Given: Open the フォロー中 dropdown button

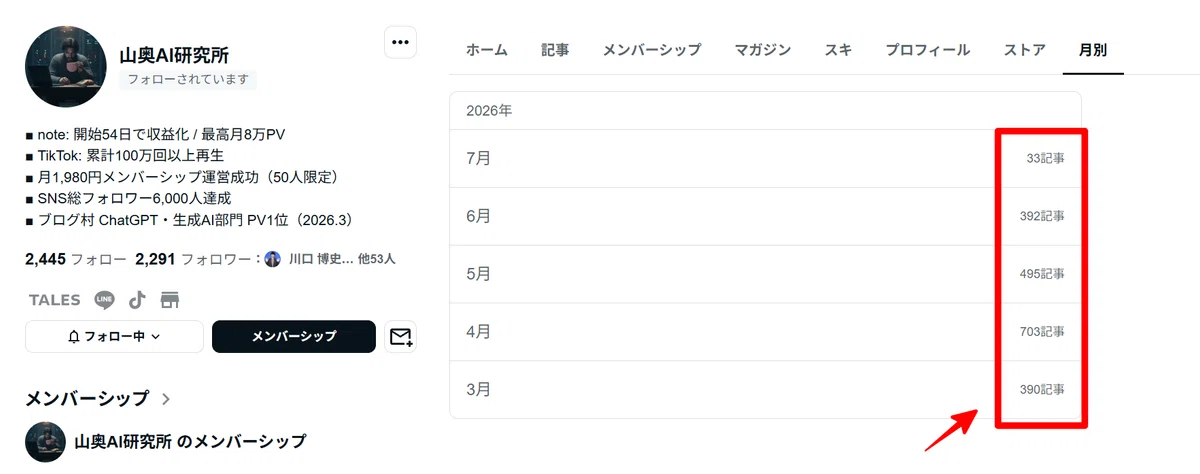Looking at the screenshot, I should click(x=114, y=337).
